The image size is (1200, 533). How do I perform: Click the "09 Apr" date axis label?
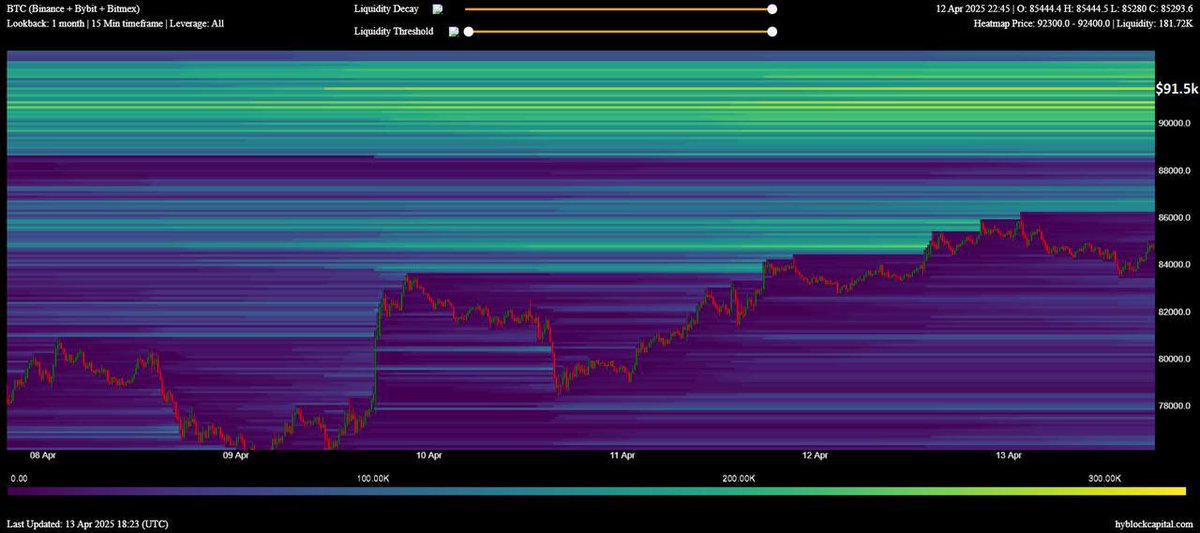pos(235,455)
